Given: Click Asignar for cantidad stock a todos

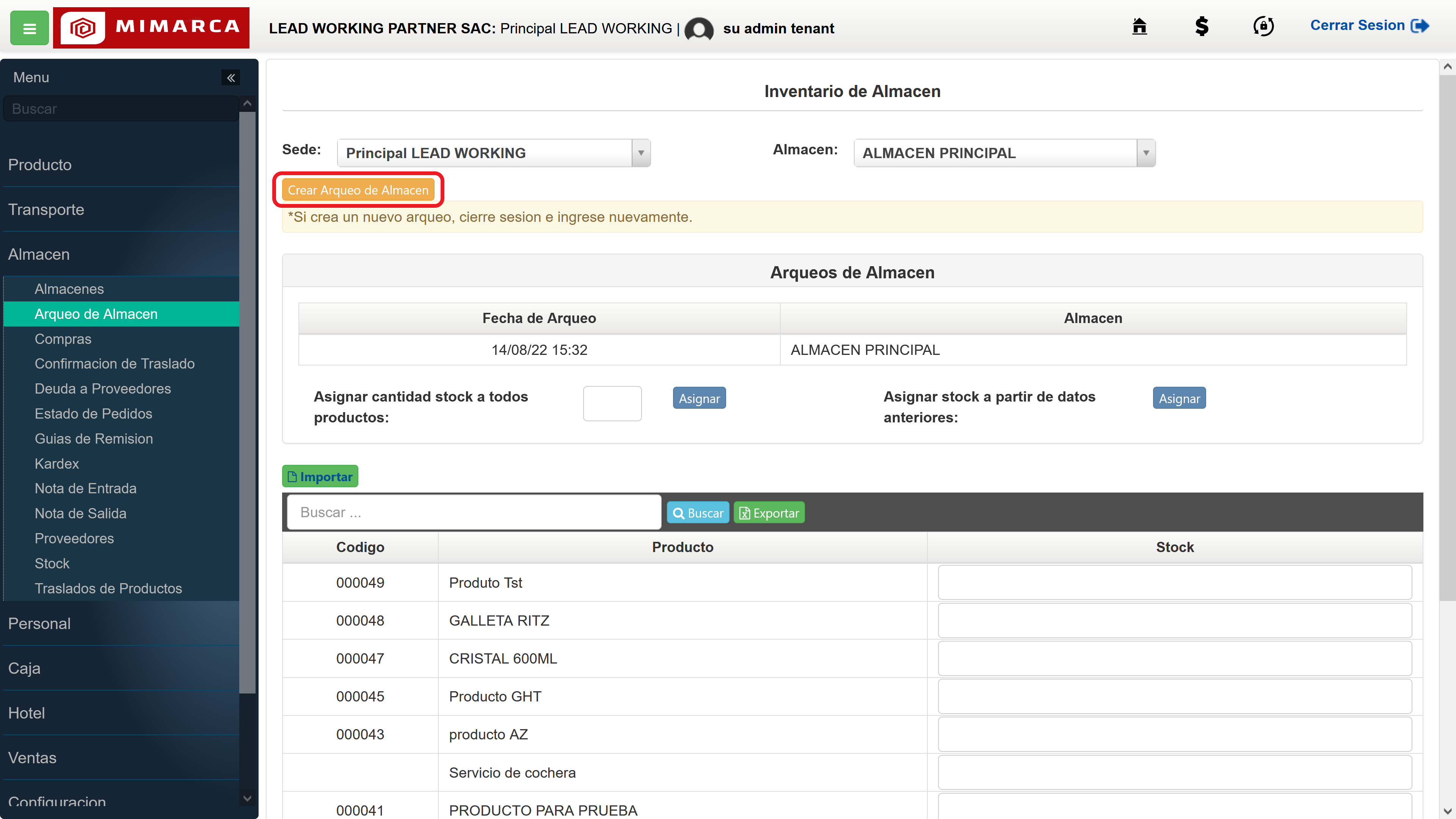Looking at the screenshot, I should tap(699, 398).
